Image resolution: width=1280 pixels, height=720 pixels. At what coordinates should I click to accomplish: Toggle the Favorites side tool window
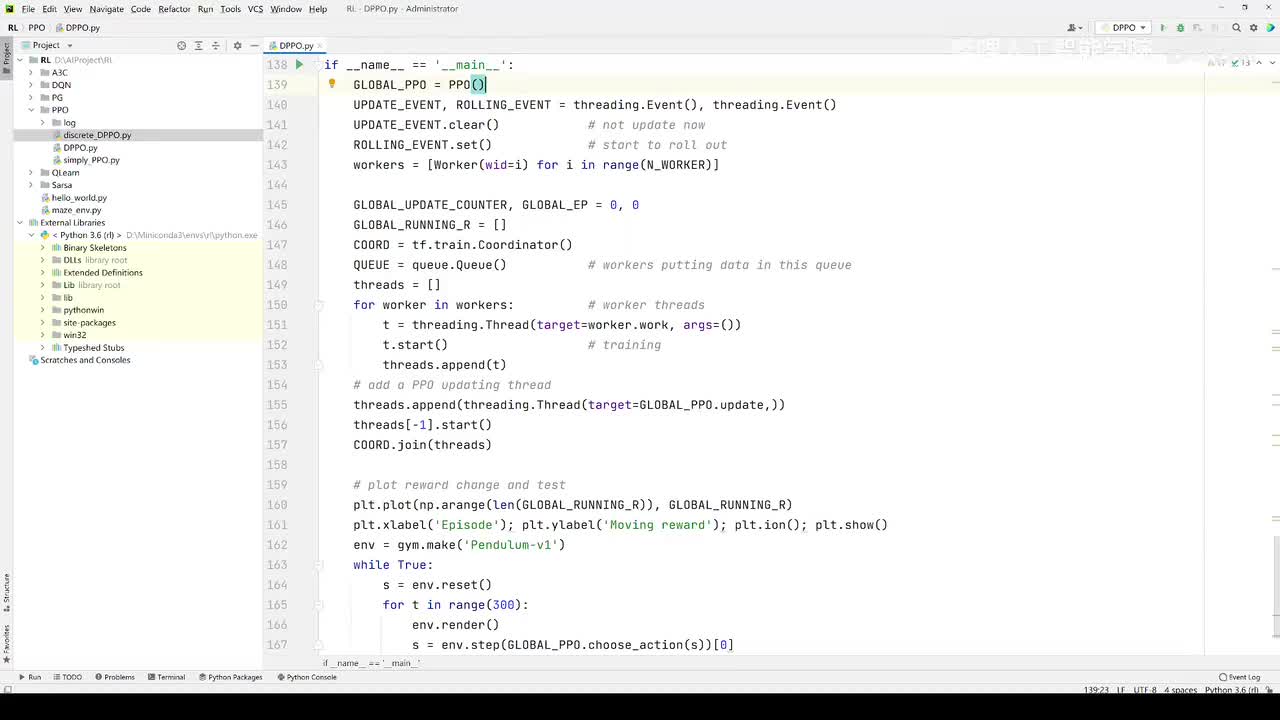[6, 643]
